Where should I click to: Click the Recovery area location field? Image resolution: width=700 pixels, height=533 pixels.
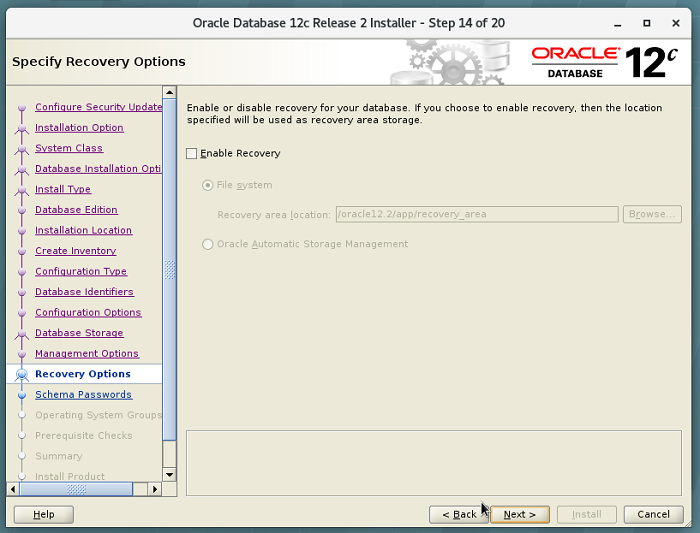click(476, 214)
